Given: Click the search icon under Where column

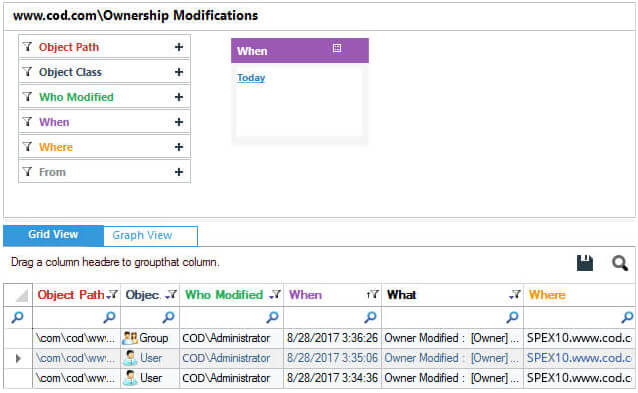Looking at the screenshot, I should [628, 317].
